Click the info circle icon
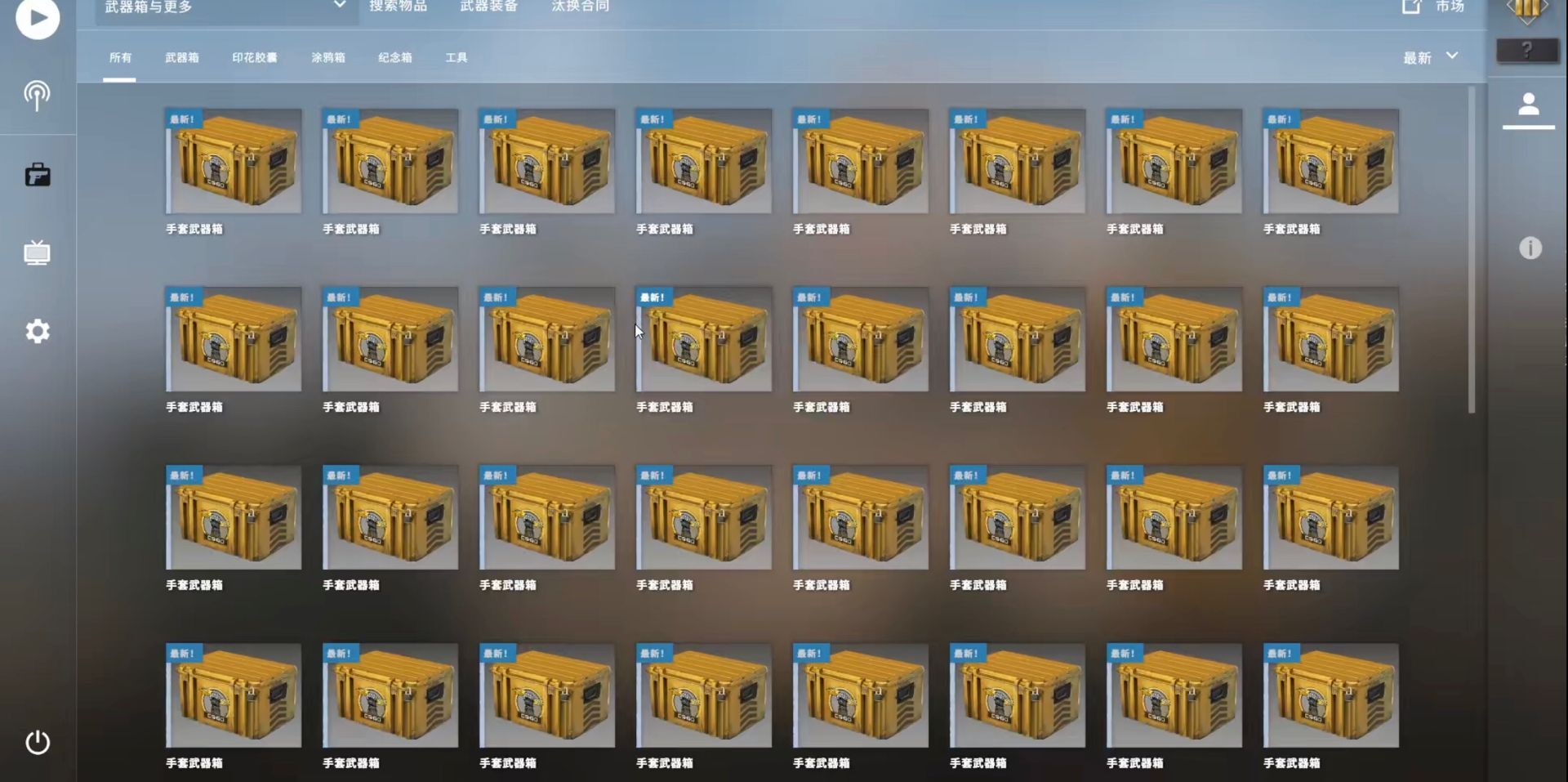1568x782 pixels. [x=1530, y=248]
